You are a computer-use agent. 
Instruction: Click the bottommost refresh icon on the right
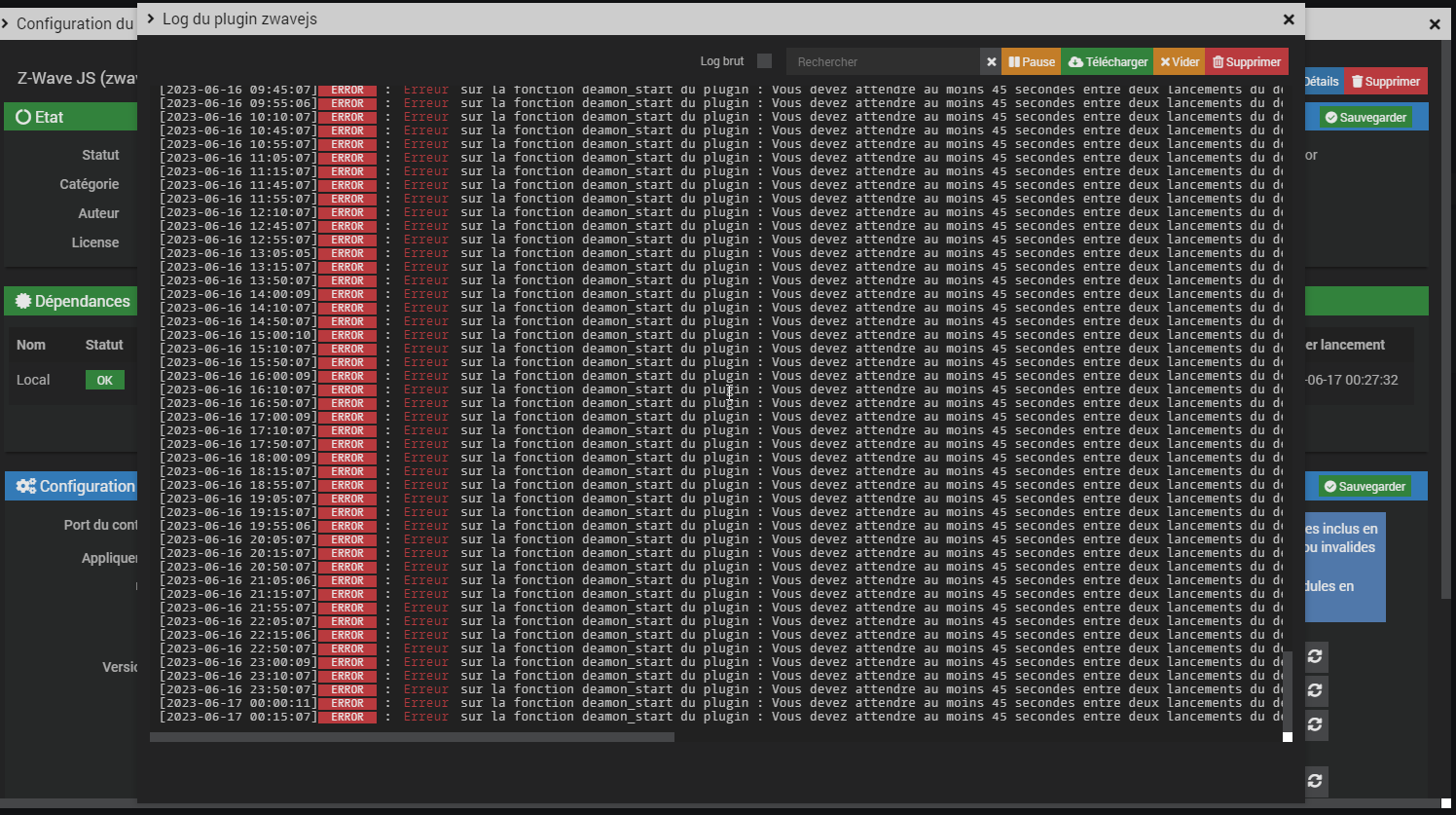point(1315,780)
